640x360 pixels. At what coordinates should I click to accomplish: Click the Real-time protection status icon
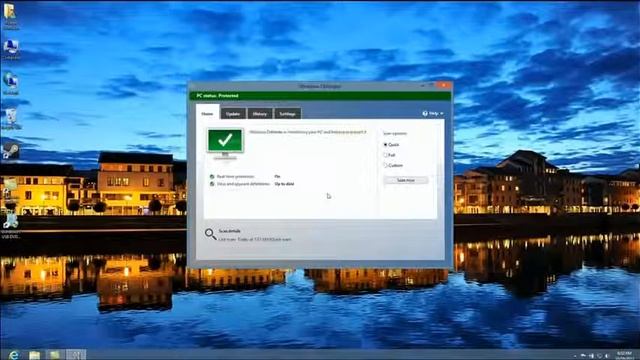(212, 176)
